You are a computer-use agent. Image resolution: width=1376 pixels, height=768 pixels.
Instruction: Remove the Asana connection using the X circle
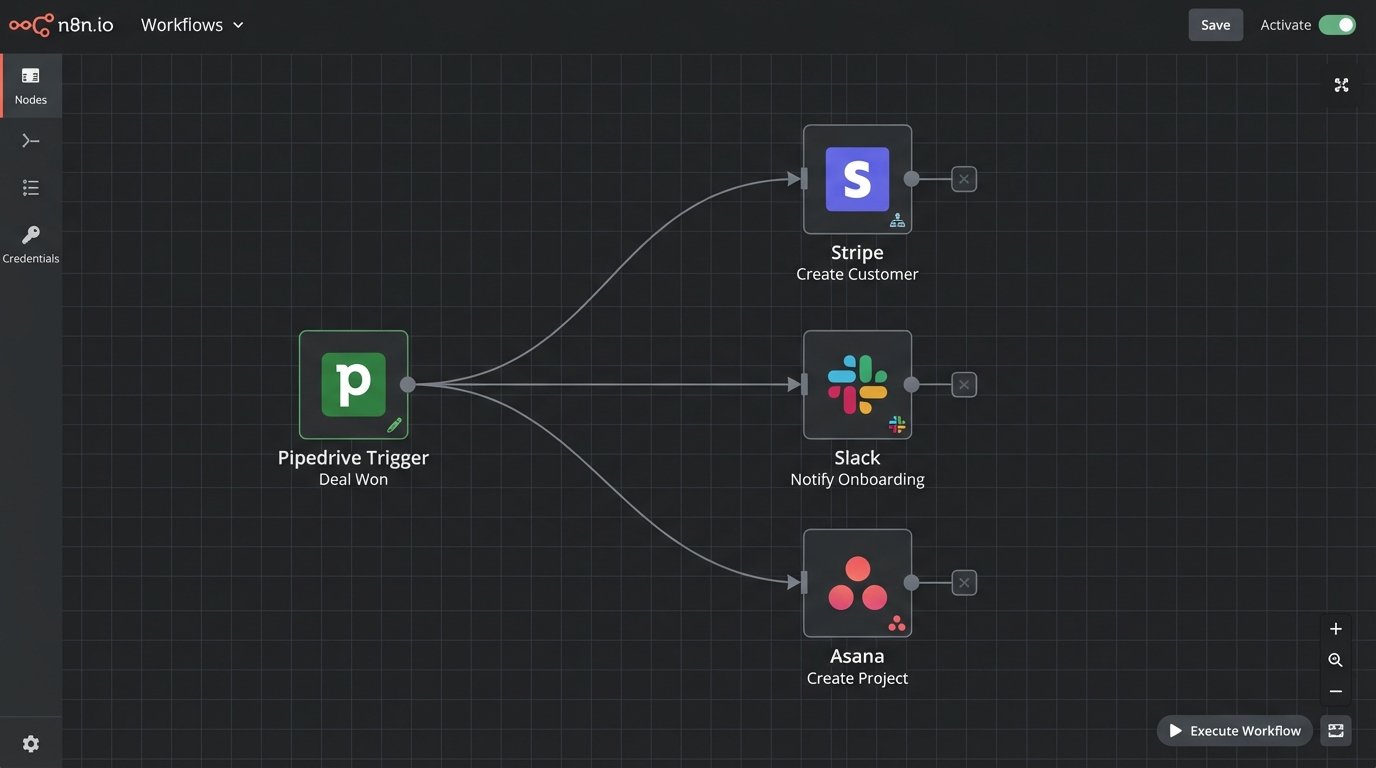coord(962,581)
